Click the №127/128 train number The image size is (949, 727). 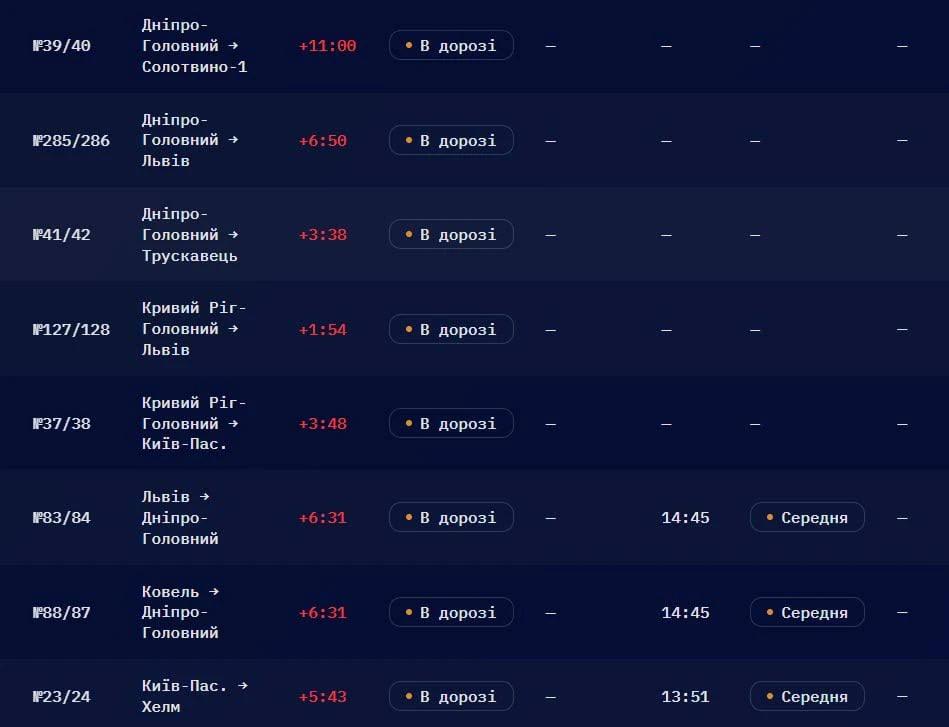click(71, 329)
